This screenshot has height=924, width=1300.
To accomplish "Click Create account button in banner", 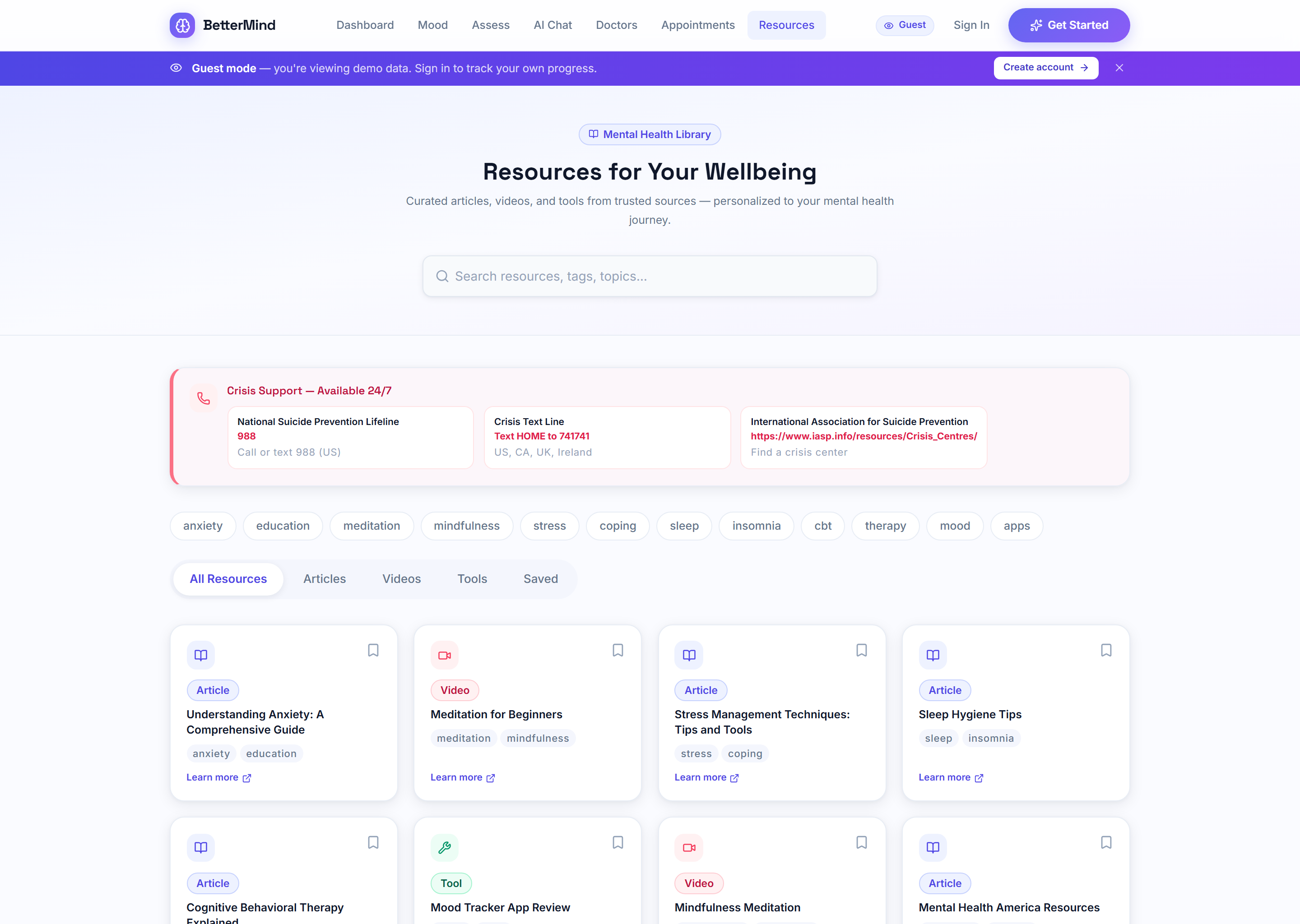I will [x=1045, y=68].
